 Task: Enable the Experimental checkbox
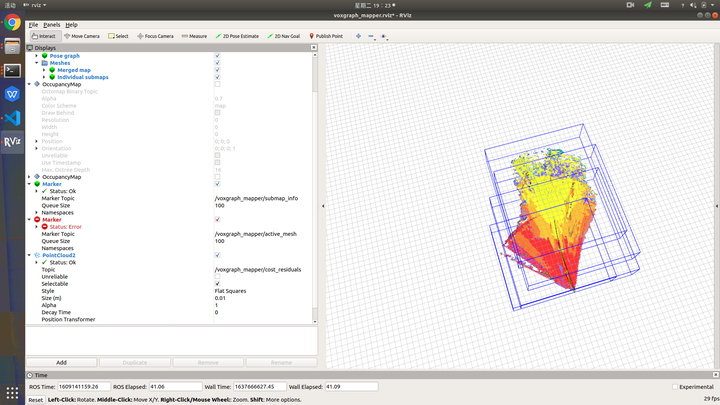(675, 386)
